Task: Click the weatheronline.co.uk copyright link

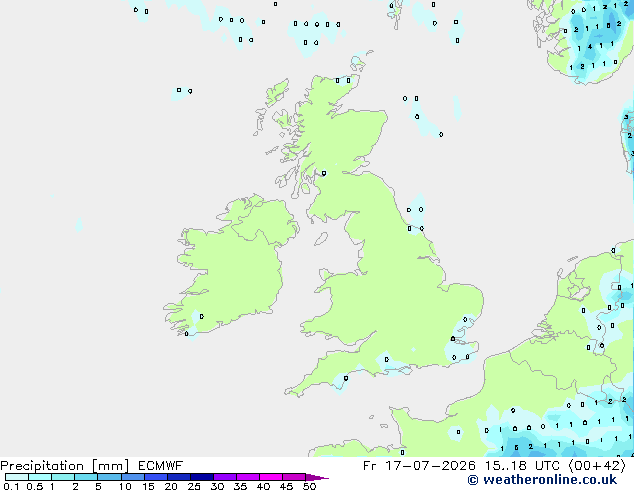Action: tap(542, 480)
